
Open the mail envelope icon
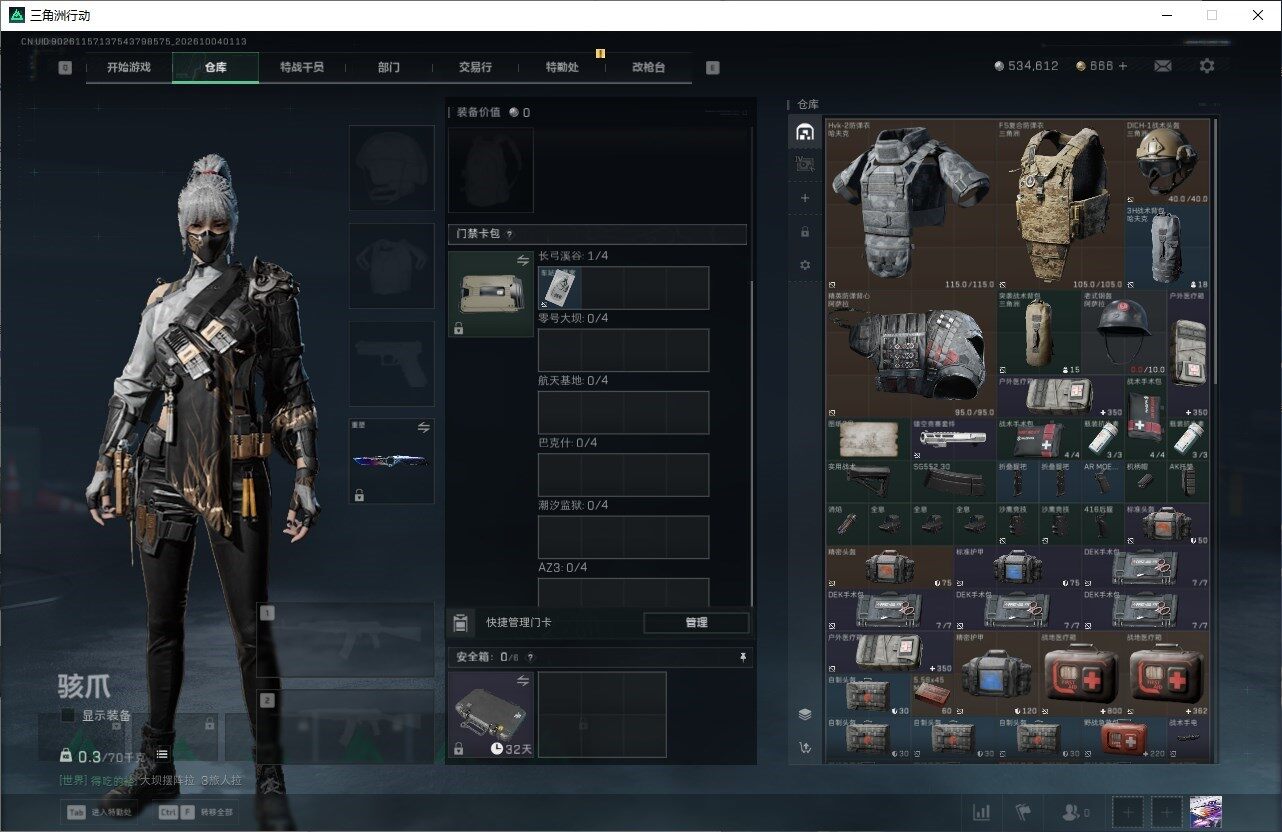point(1162,66)
